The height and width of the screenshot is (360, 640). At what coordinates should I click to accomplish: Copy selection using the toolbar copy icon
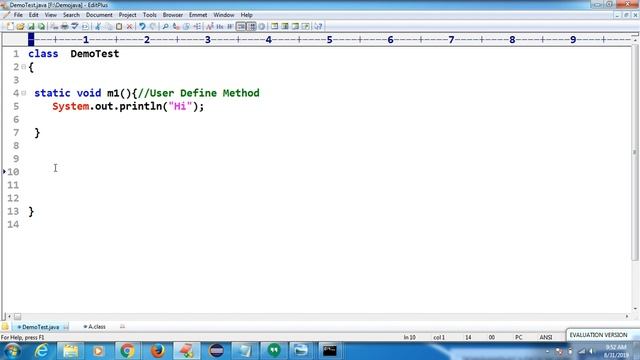[x=109, y=27]
